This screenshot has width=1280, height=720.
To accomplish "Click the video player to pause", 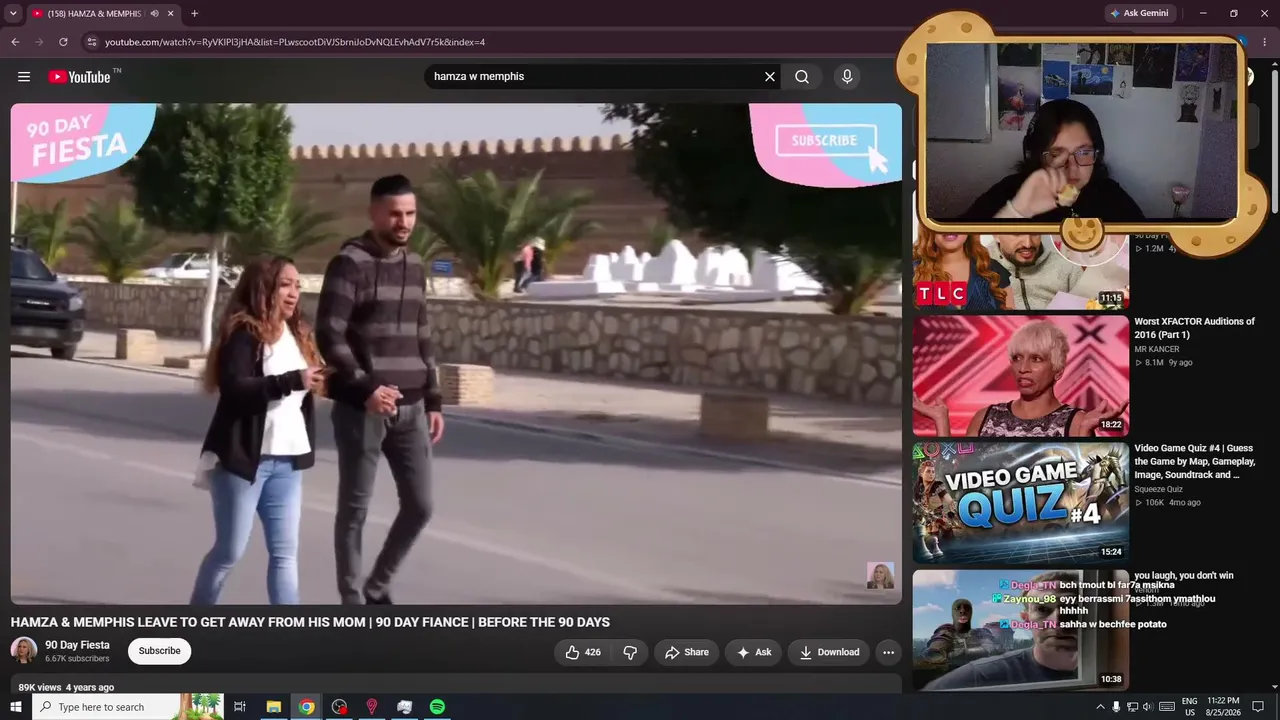I will [x=456, y=354].
